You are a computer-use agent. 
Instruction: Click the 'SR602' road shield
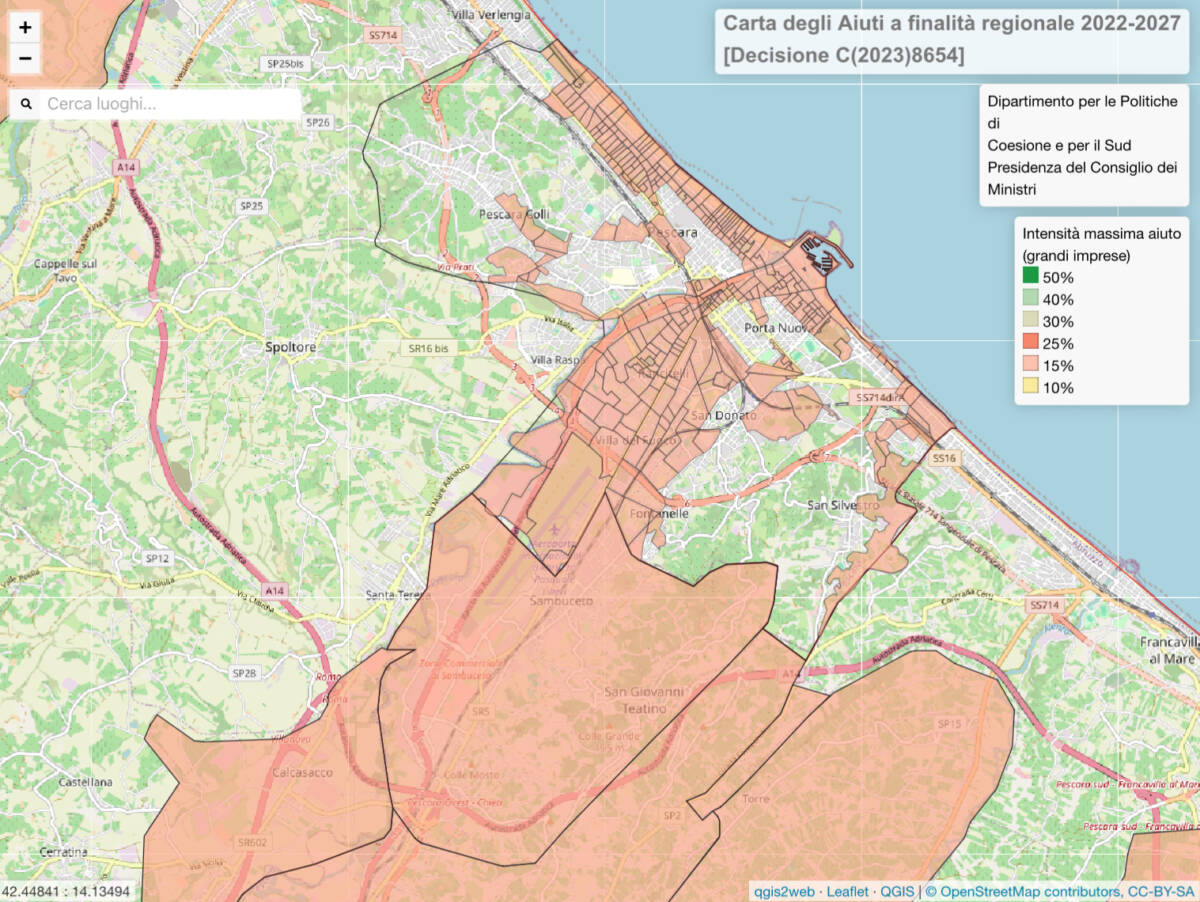coord(252,843)
